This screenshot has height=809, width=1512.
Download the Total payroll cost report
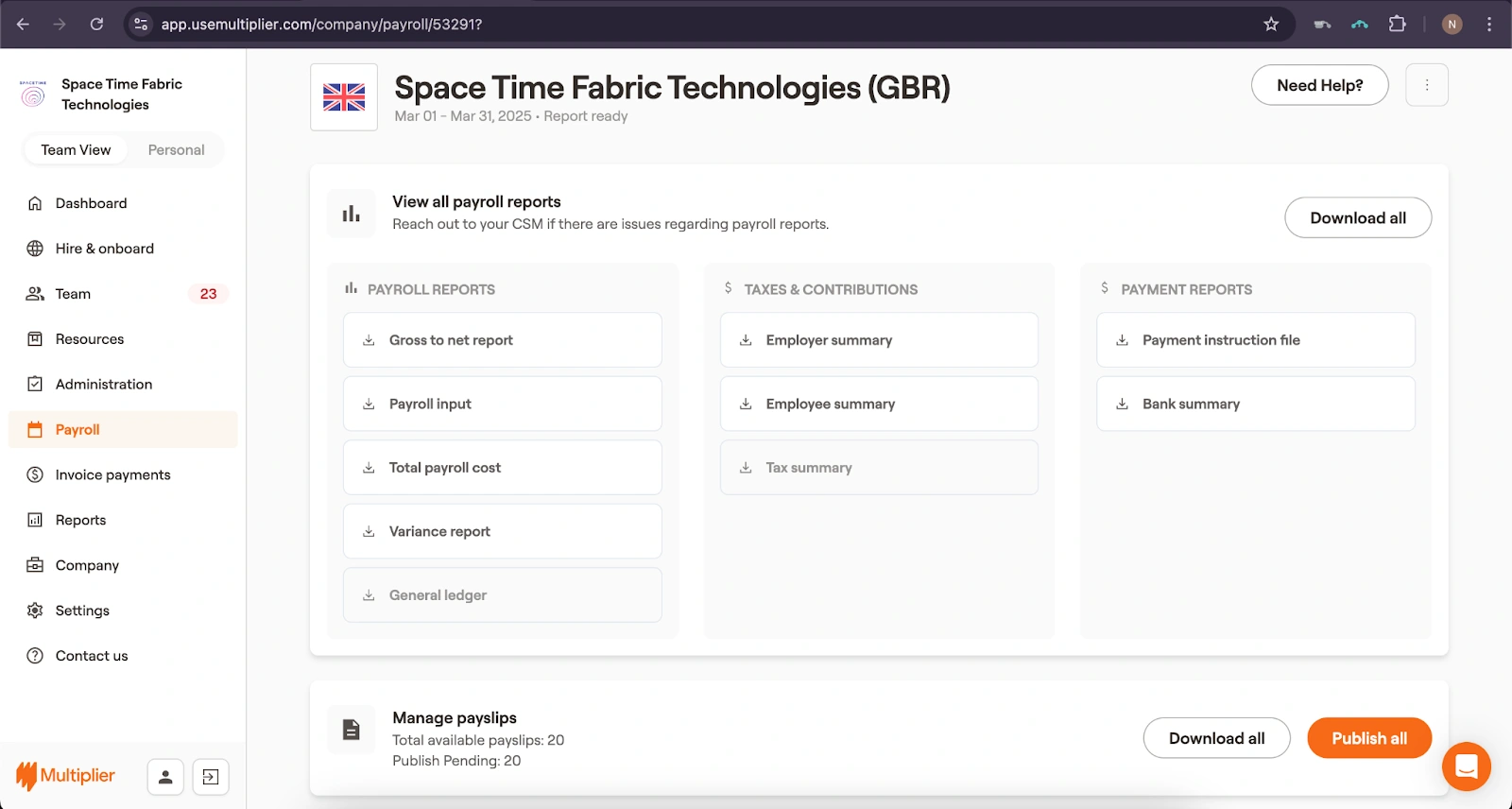tap(503, 468)
